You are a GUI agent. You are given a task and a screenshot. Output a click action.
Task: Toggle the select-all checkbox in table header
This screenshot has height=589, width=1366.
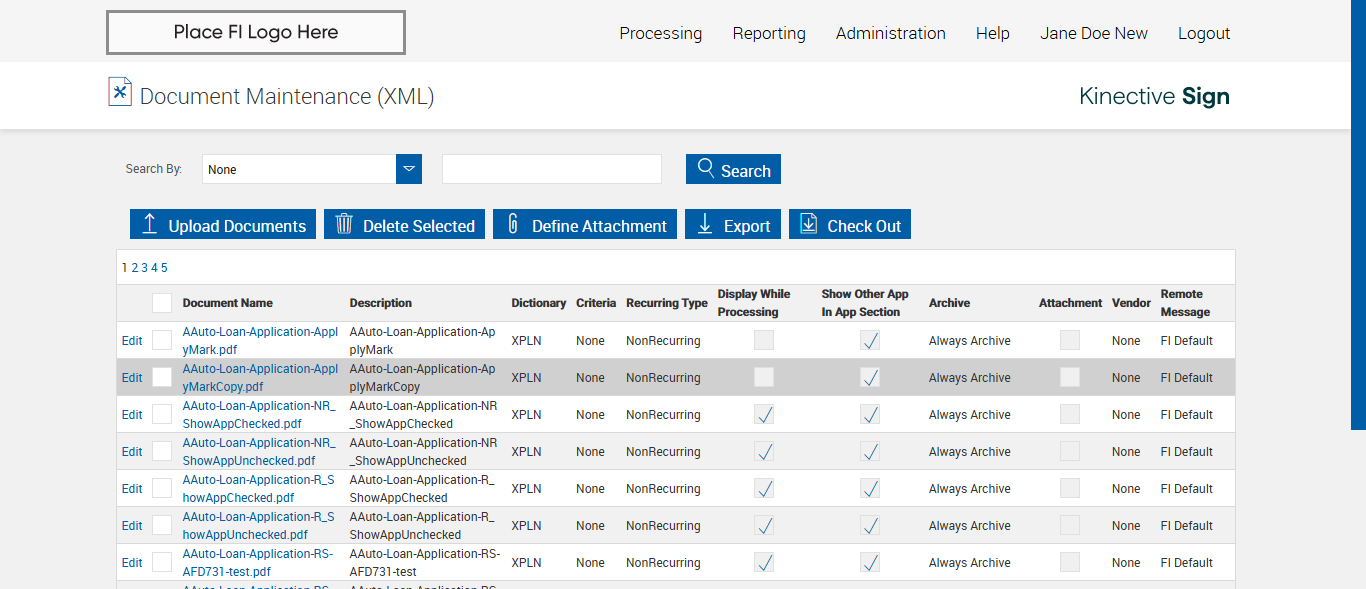coord(162,303)
